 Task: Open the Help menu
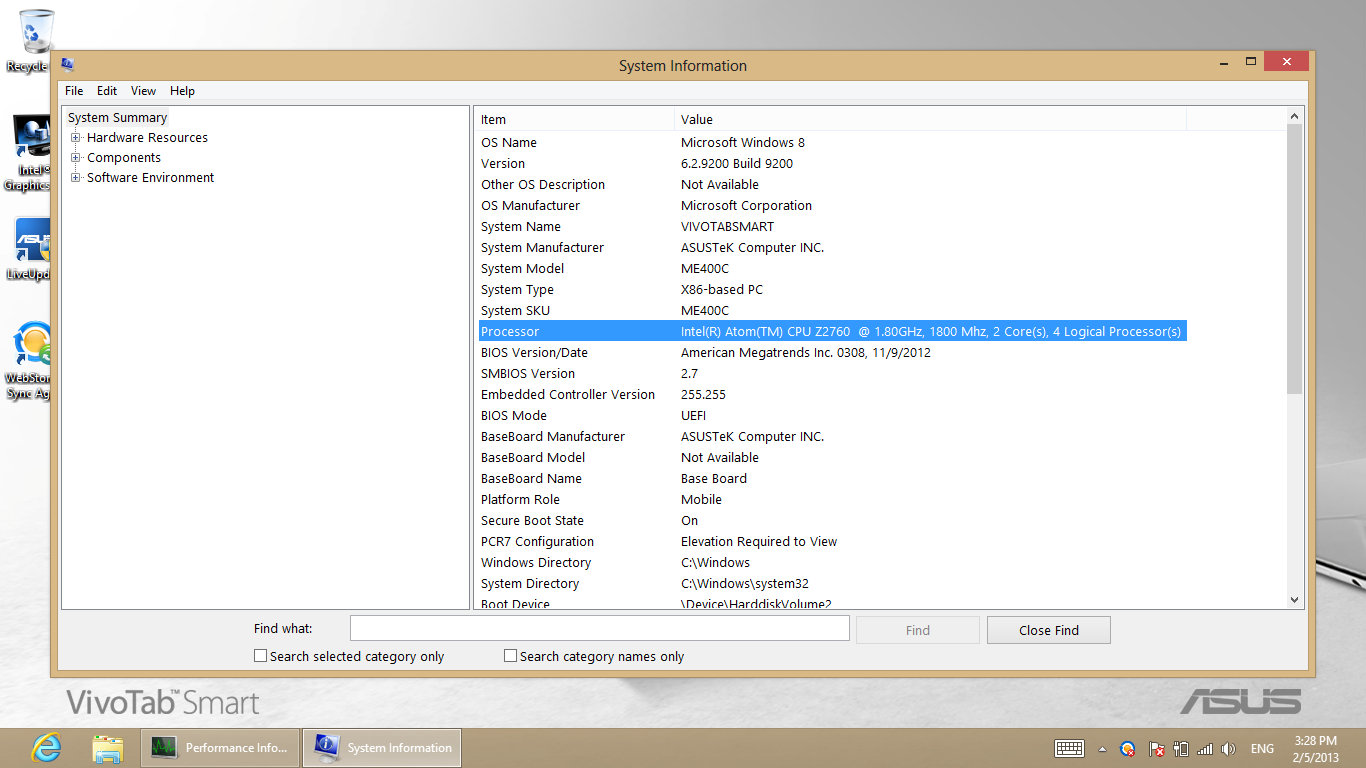coord(182,90)
